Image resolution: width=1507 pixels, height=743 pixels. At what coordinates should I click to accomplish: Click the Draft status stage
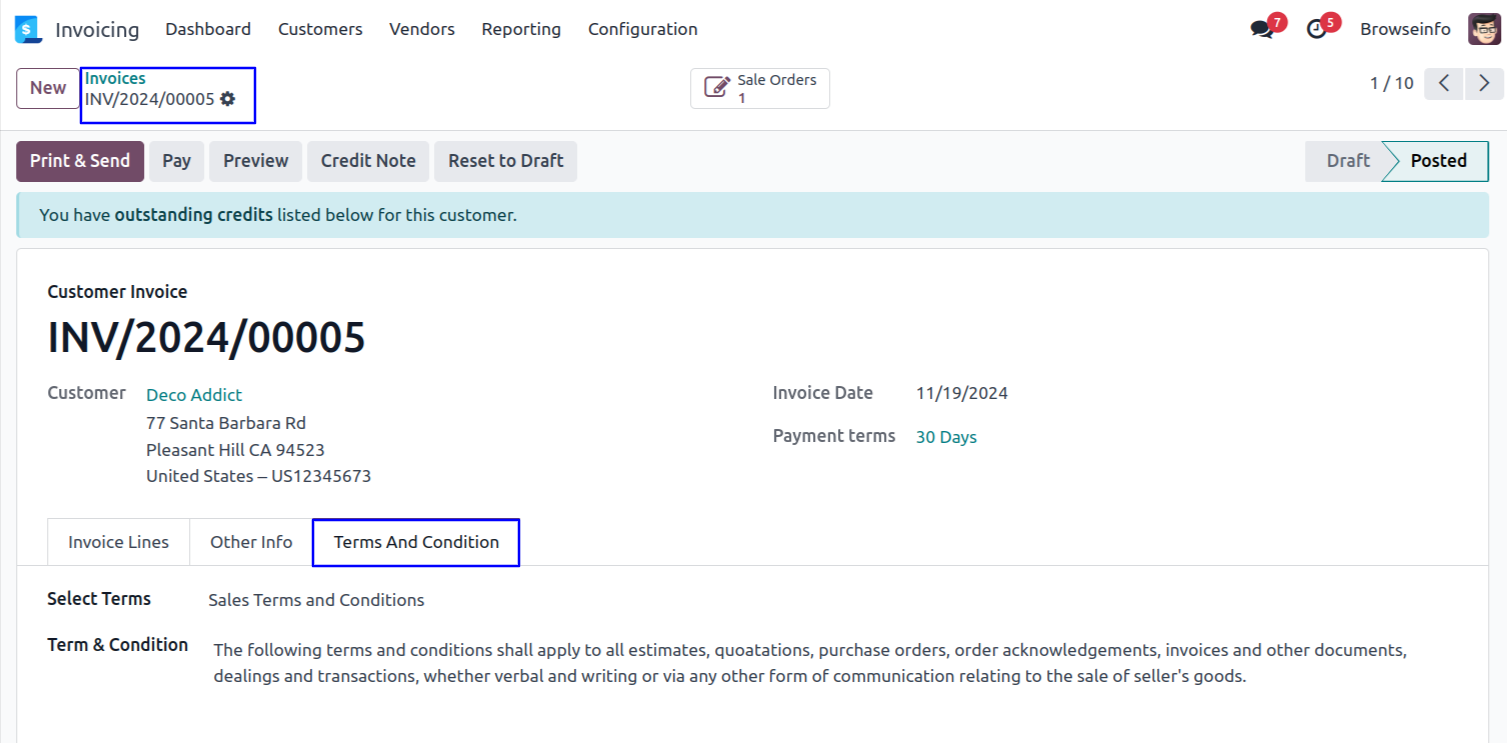point(1347,161)
